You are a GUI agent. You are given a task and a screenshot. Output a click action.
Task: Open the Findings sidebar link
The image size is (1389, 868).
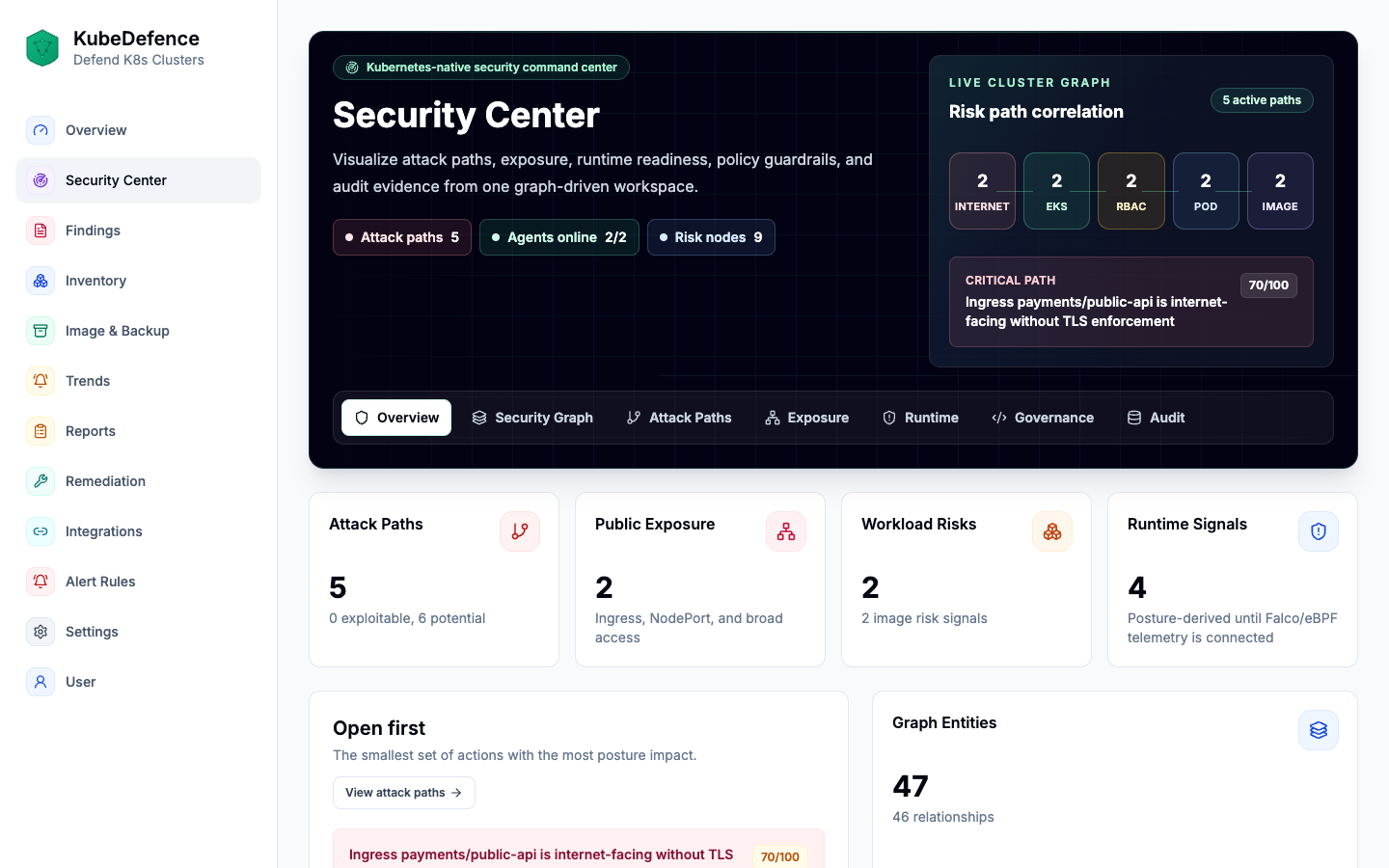click(138, 231)
